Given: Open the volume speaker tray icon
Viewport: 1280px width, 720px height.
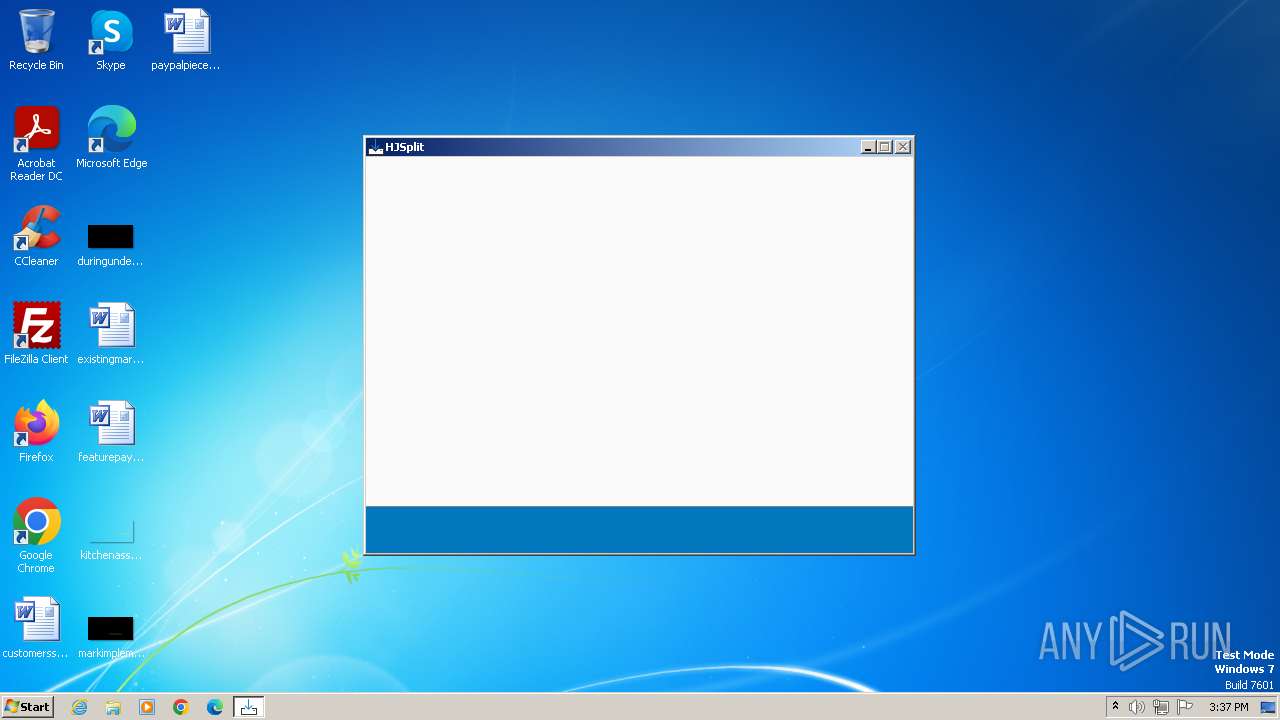Looking at the screenshot, I should pyautogui.click(x=1137, y=707).
